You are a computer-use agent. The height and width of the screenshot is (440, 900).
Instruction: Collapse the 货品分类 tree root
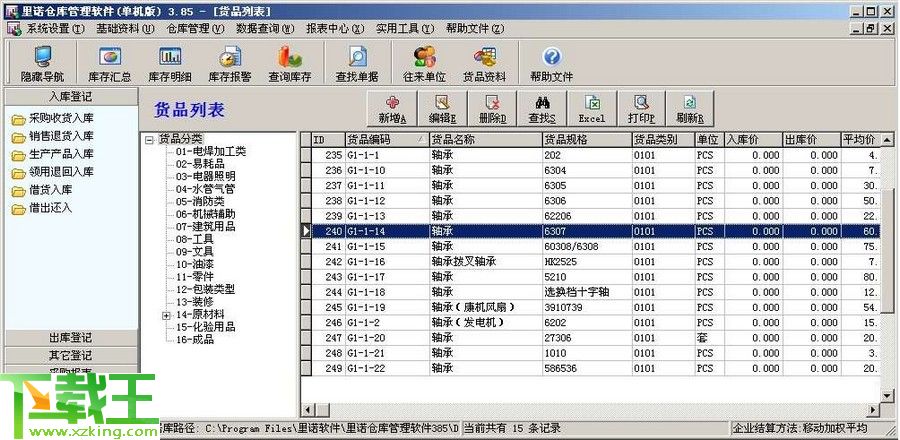pyautogui.click(x=149, y=139)
